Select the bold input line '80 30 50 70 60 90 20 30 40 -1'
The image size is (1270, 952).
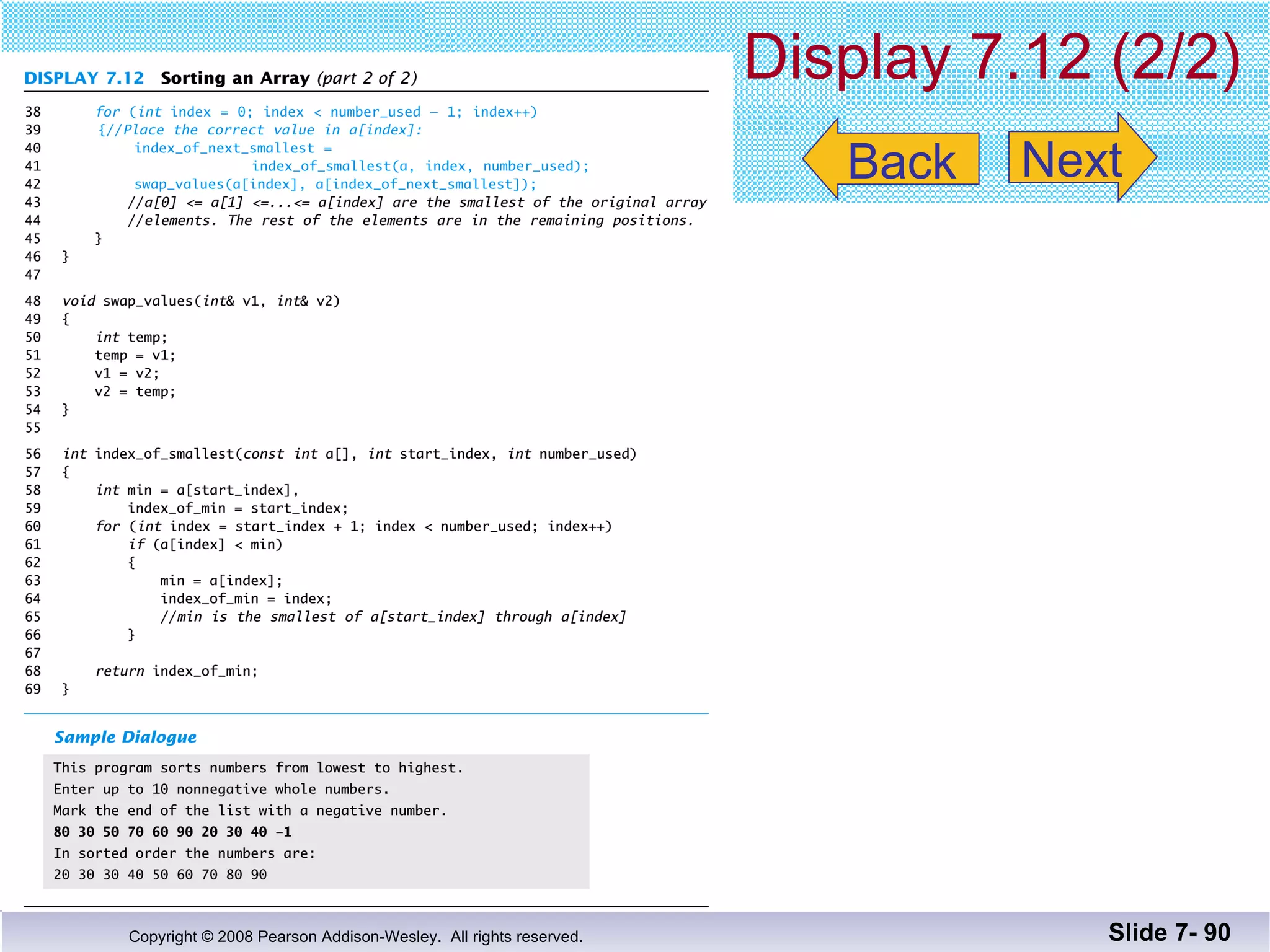pyautogui.click(x=172, y=832)
